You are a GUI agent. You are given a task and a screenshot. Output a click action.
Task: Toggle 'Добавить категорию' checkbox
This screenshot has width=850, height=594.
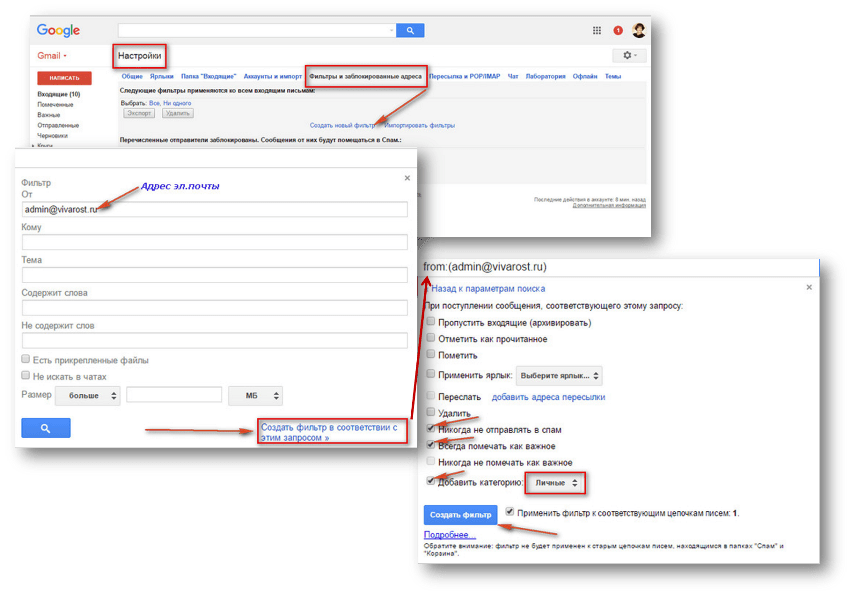[x=430, y=480]
